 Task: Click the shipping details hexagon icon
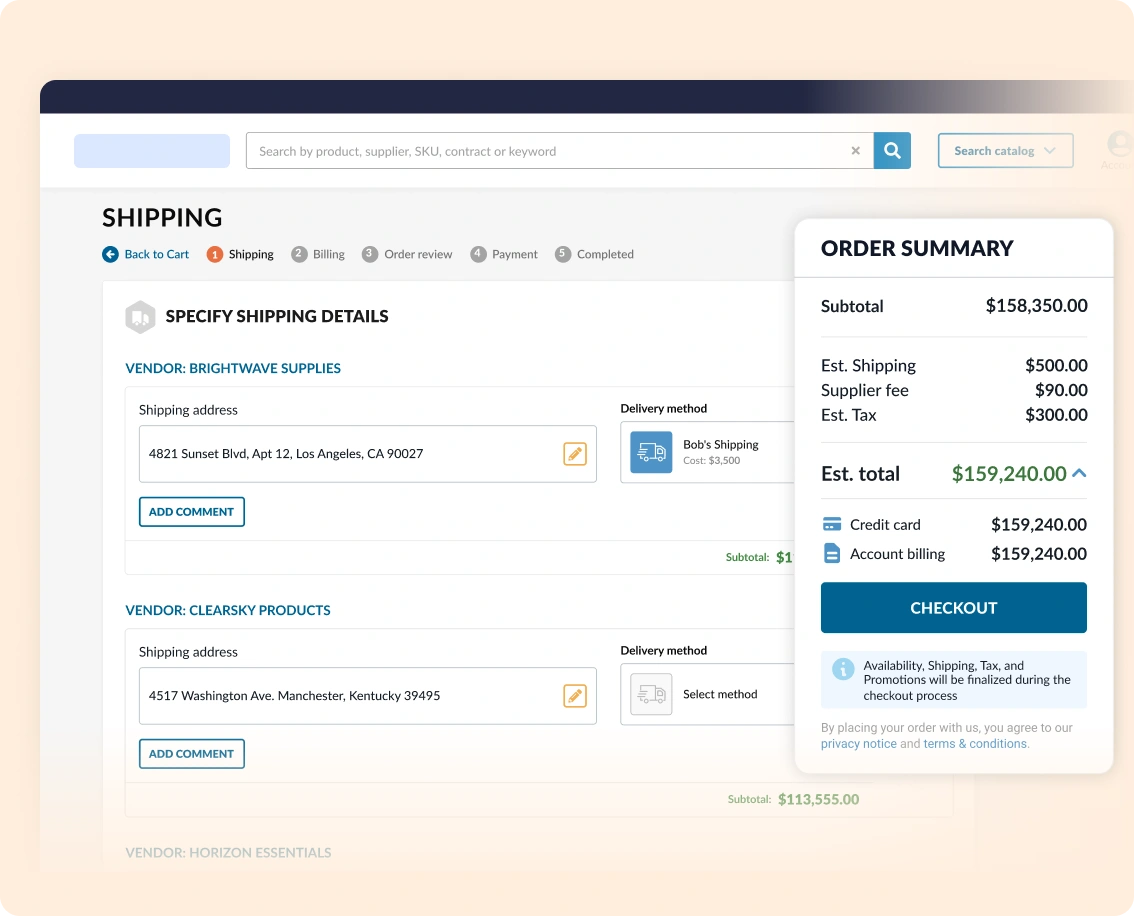pos(140,317)
